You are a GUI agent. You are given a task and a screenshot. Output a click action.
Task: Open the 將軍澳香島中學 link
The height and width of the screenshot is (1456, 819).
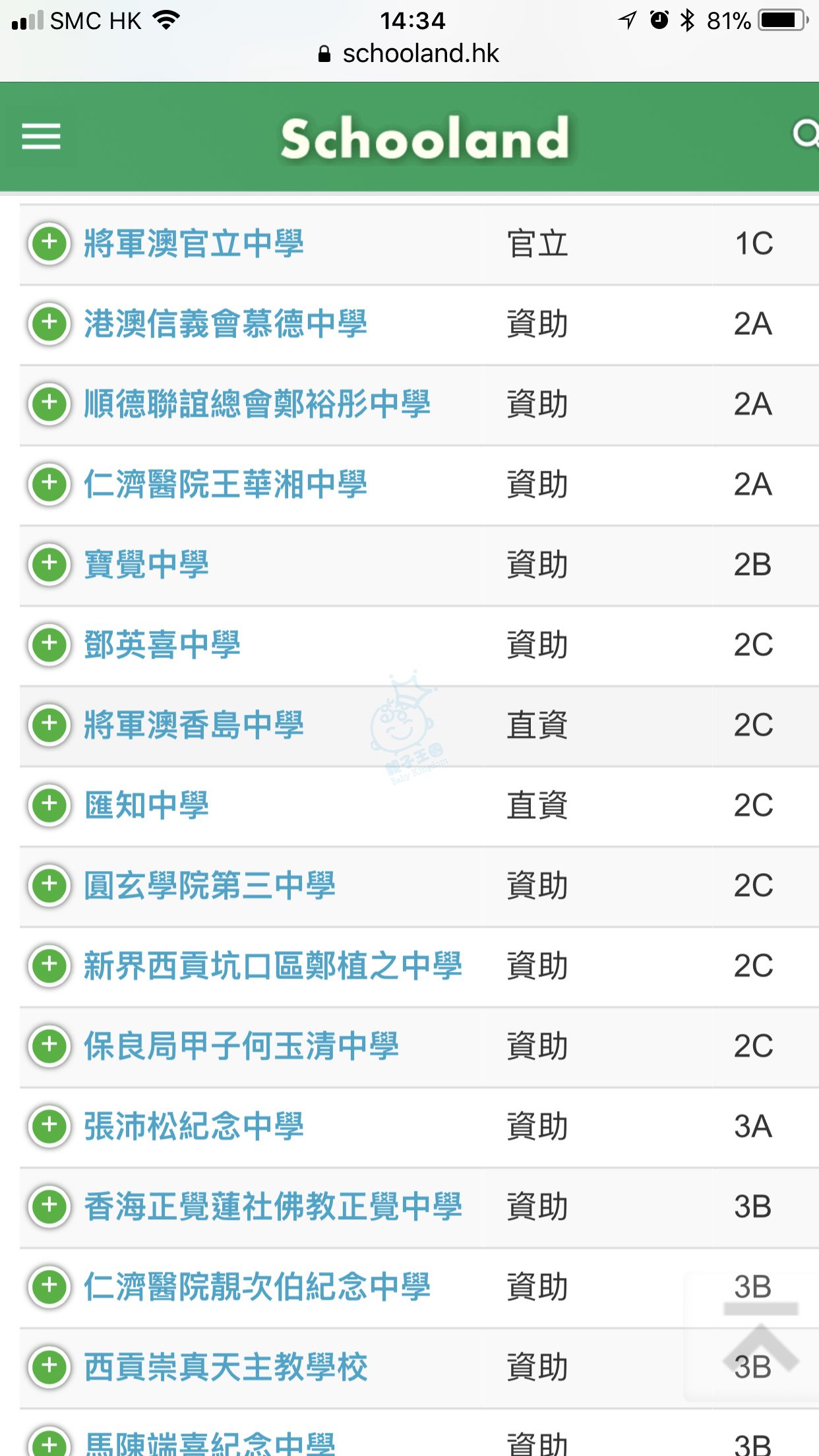point(194,725)
